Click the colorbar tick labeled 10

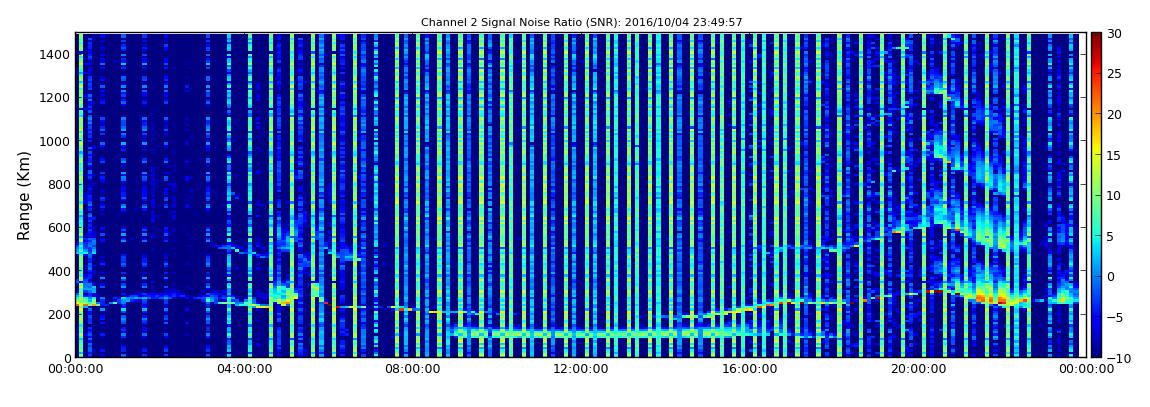[x=1115, y=195]
